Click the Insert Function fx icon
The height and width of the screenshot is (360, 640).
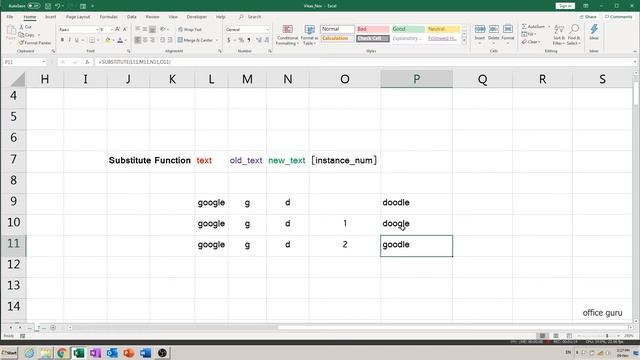[x=87, y=62]
